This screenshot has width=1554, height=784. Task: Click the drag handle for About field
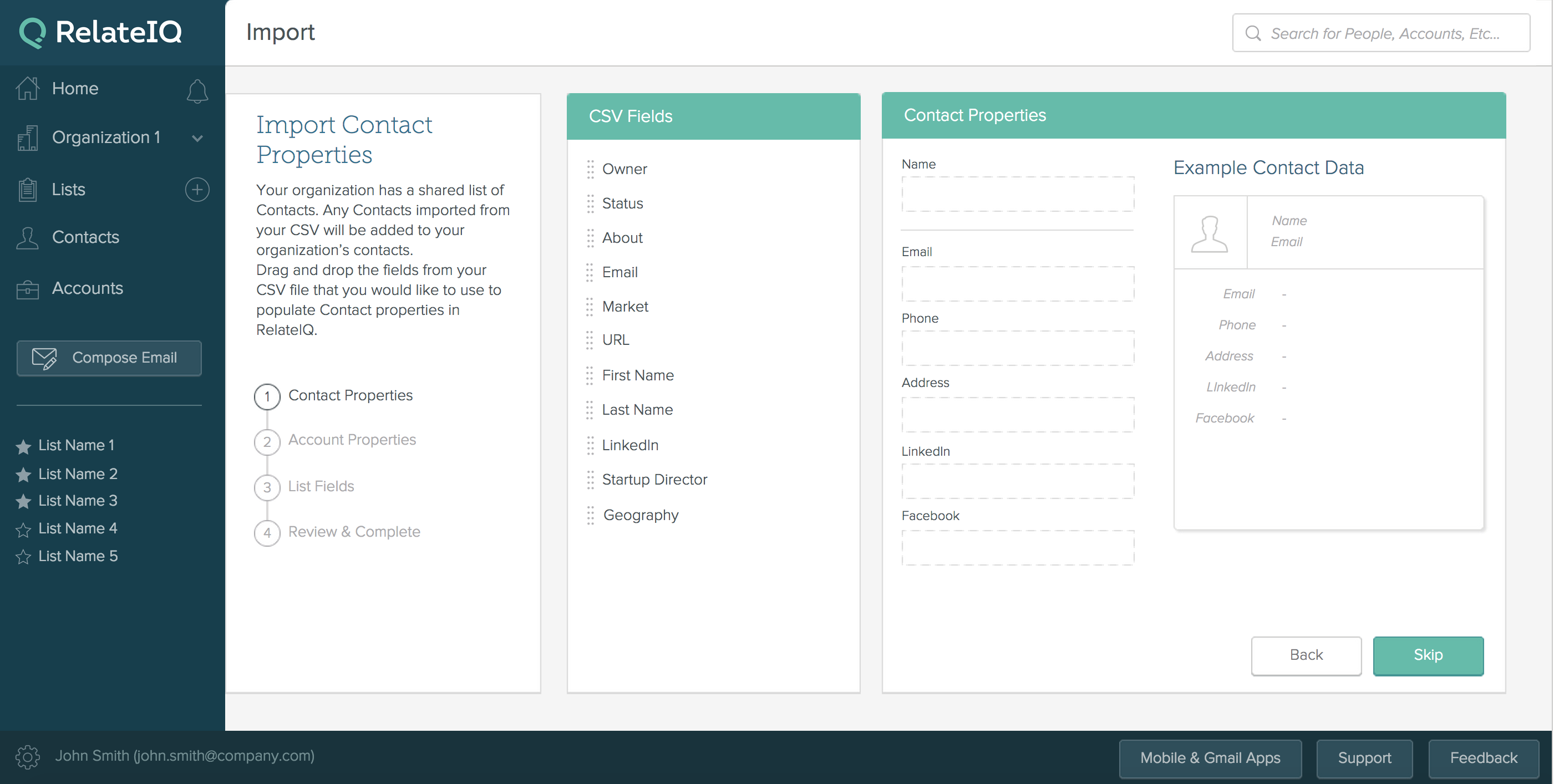pos(590,238)
